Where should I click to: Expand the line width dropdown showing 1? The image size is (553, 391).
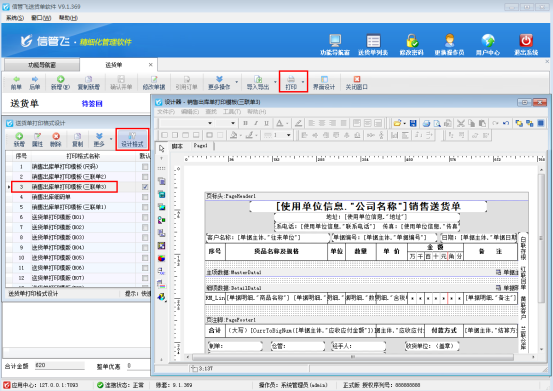tap(288, 135)
